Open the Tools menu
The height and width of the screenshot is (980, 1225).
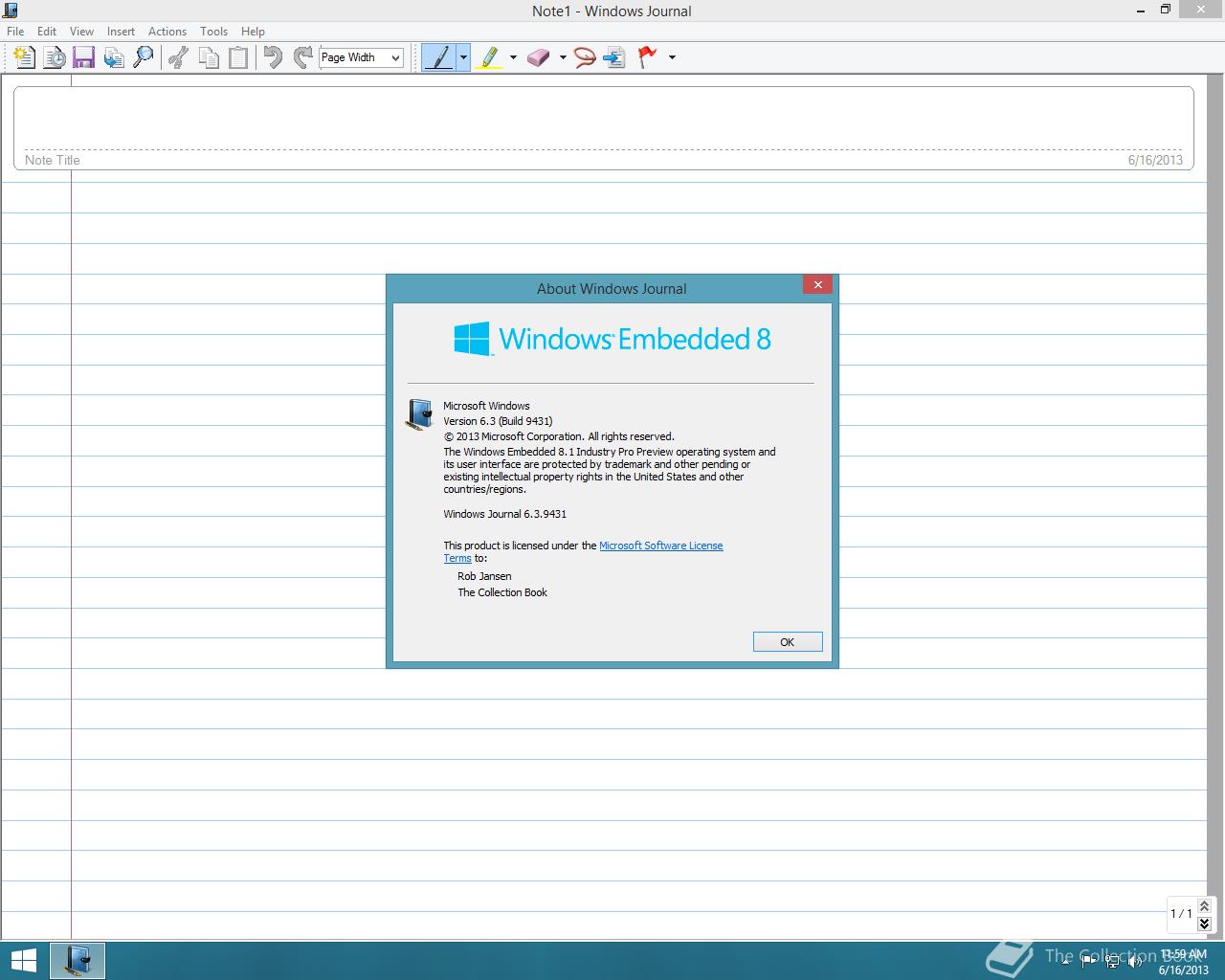[213, 32]
